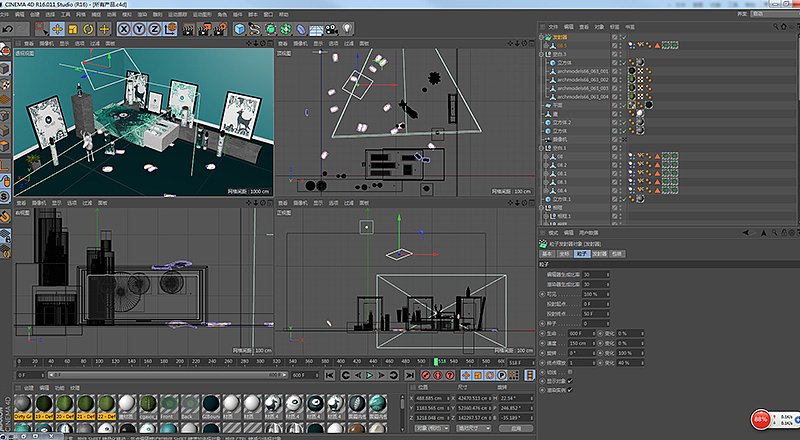The height and width of the screenshot is (440, 800).
Task: Enable the Snap 'S' icon
Action: (x=5, y=196)
